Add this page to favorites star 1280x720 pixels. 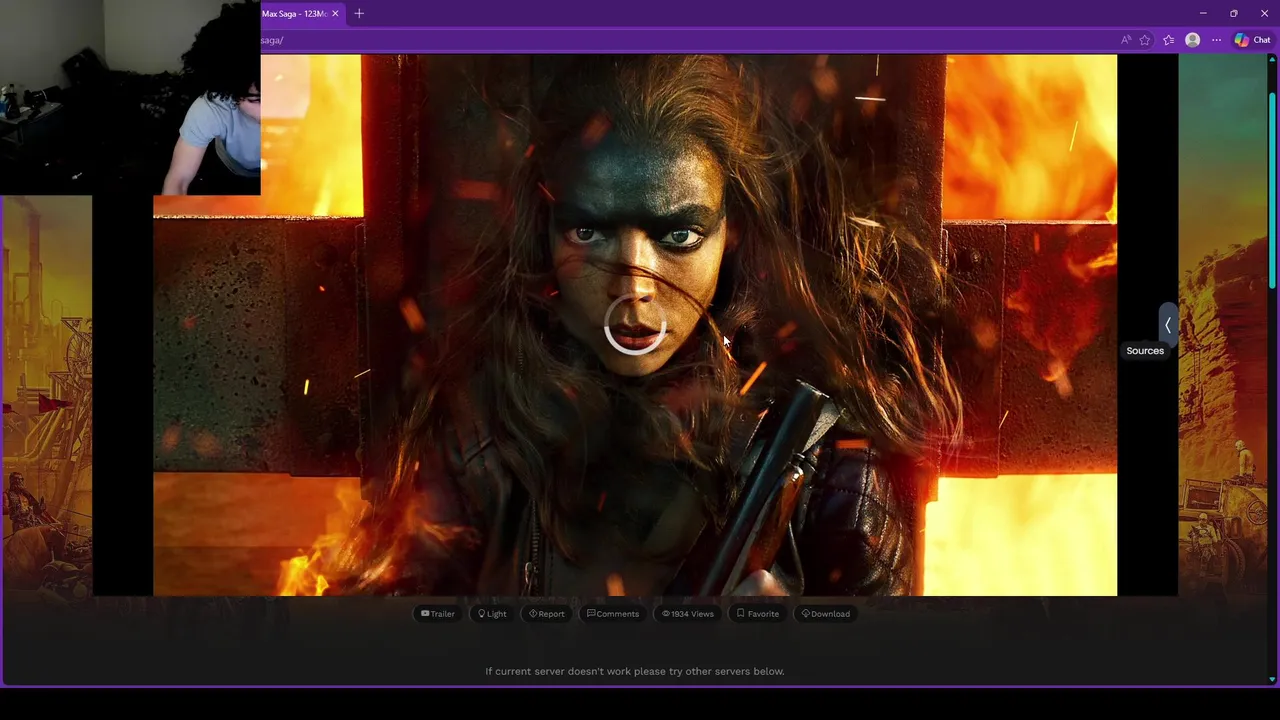1145,40
